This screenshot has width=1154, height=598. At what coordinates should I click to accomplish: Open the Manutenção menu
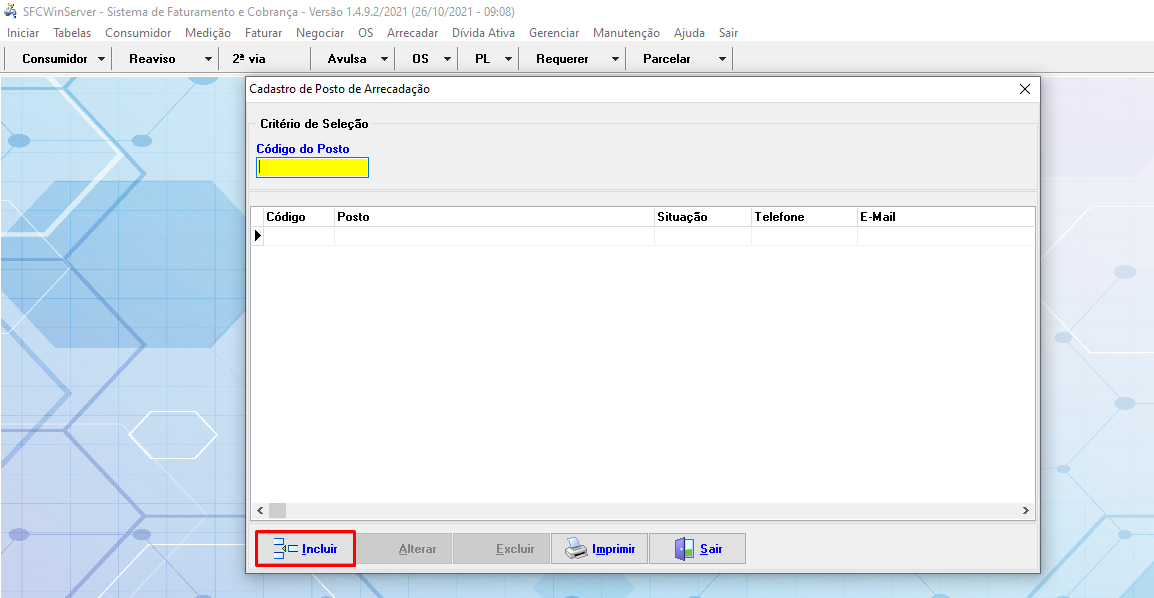(x=626, y=33)
